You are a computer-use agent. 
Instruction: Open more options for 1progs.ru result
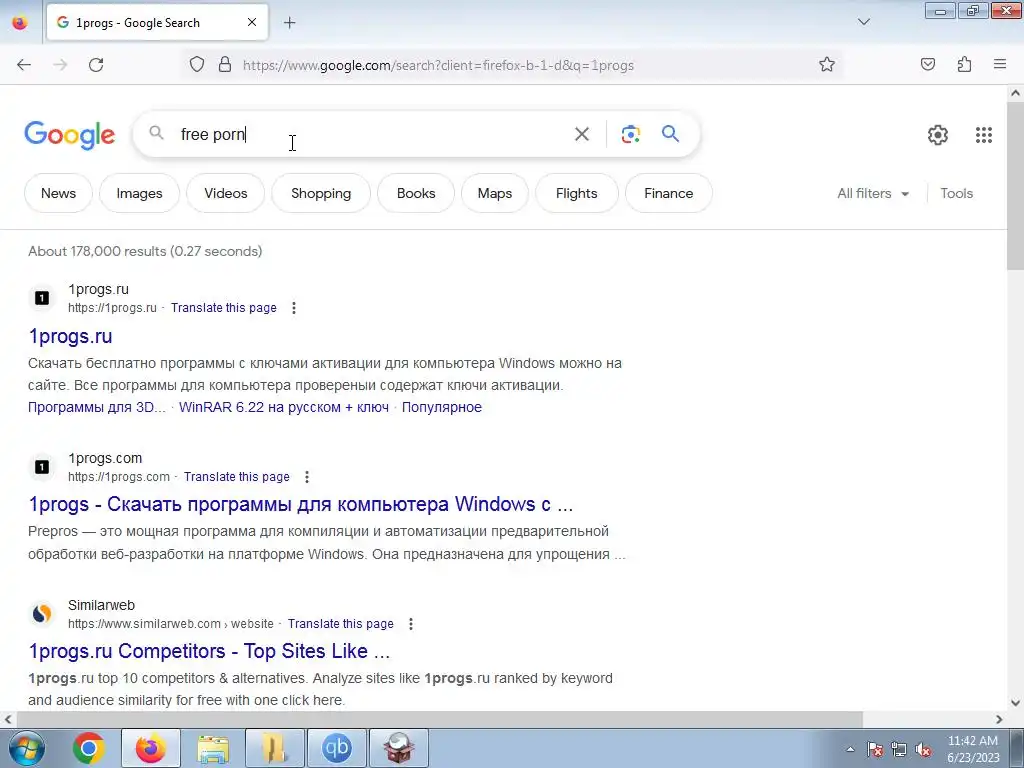point(294,308)
